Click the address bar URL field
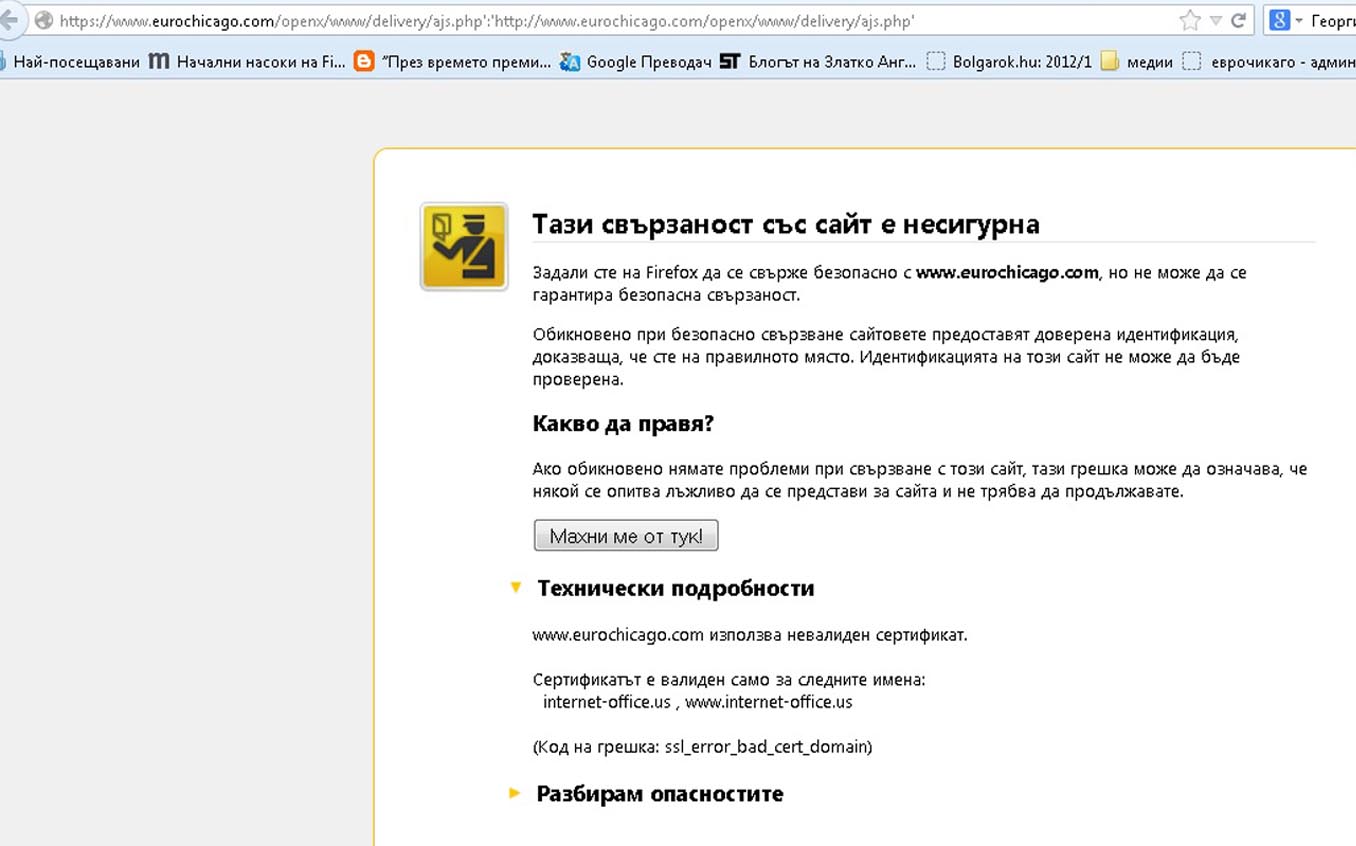 click(600, 20)
